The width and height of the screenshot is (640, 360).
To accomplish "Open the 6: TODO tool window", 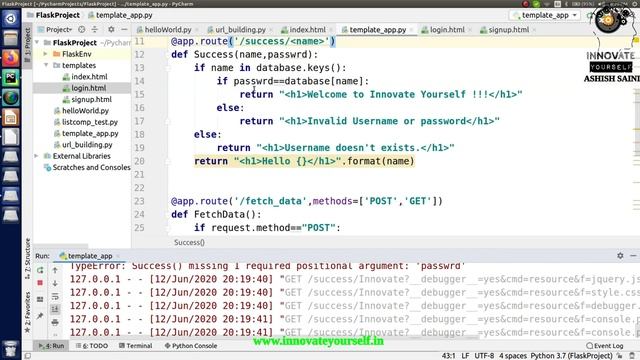I will click(92, 346).
